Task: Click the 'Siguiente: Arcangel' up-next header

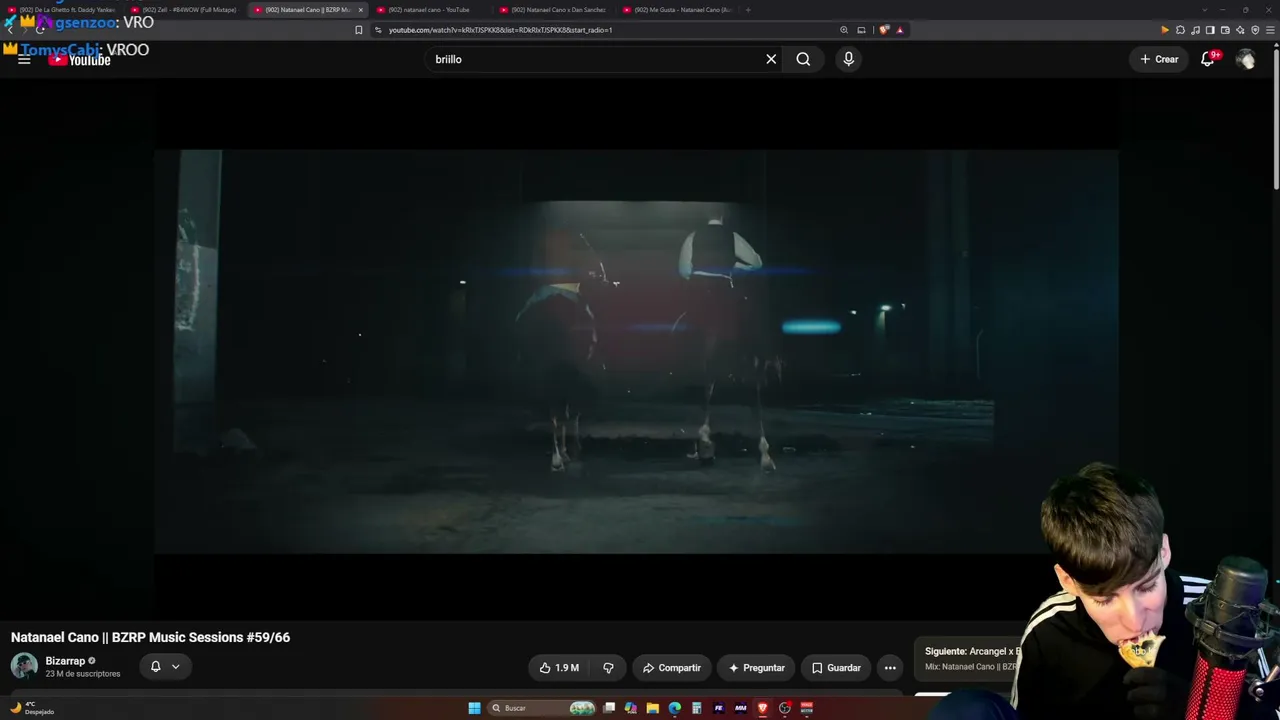Action: (x=970, y=651)
